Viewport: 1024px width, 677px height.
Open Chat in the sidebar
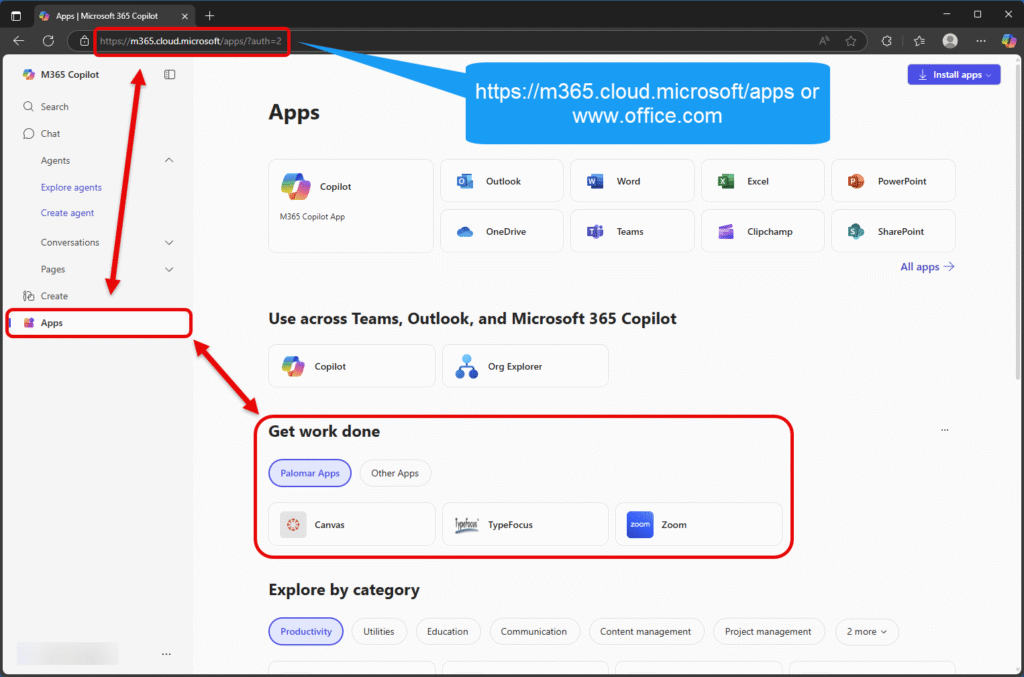point(50,133)
